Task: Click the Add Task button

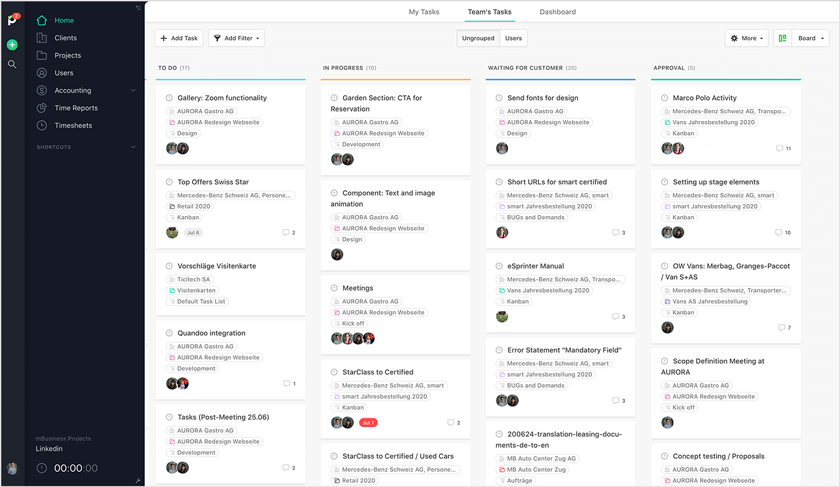Action: pos(179,39)
